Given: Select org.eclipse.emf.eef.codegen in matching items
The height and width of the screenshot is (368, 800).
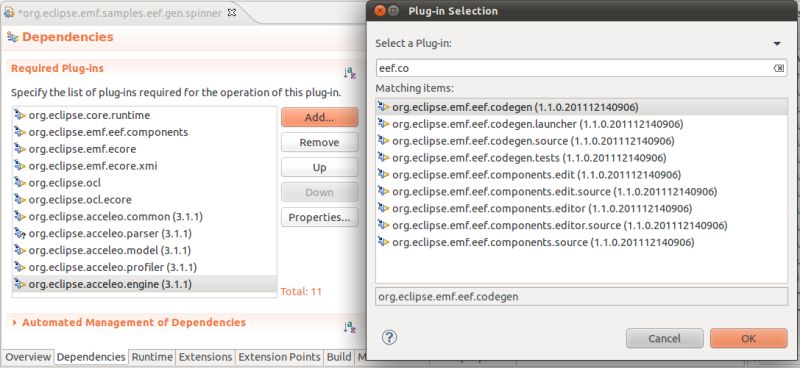Looking at the screenshot, I should coord(581,107).
